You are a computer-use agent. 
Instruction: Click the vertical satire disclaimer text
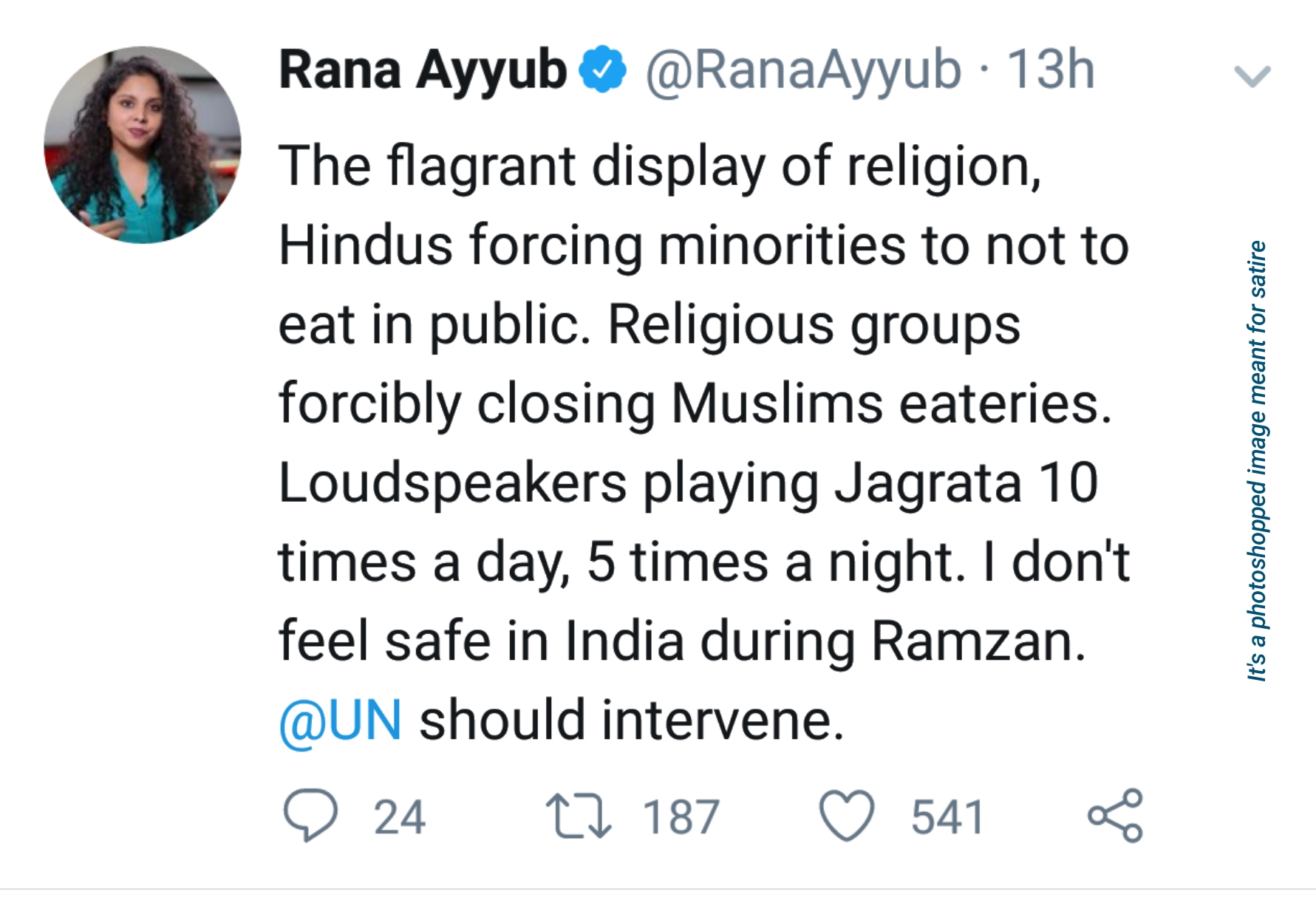click(1256, 460)
